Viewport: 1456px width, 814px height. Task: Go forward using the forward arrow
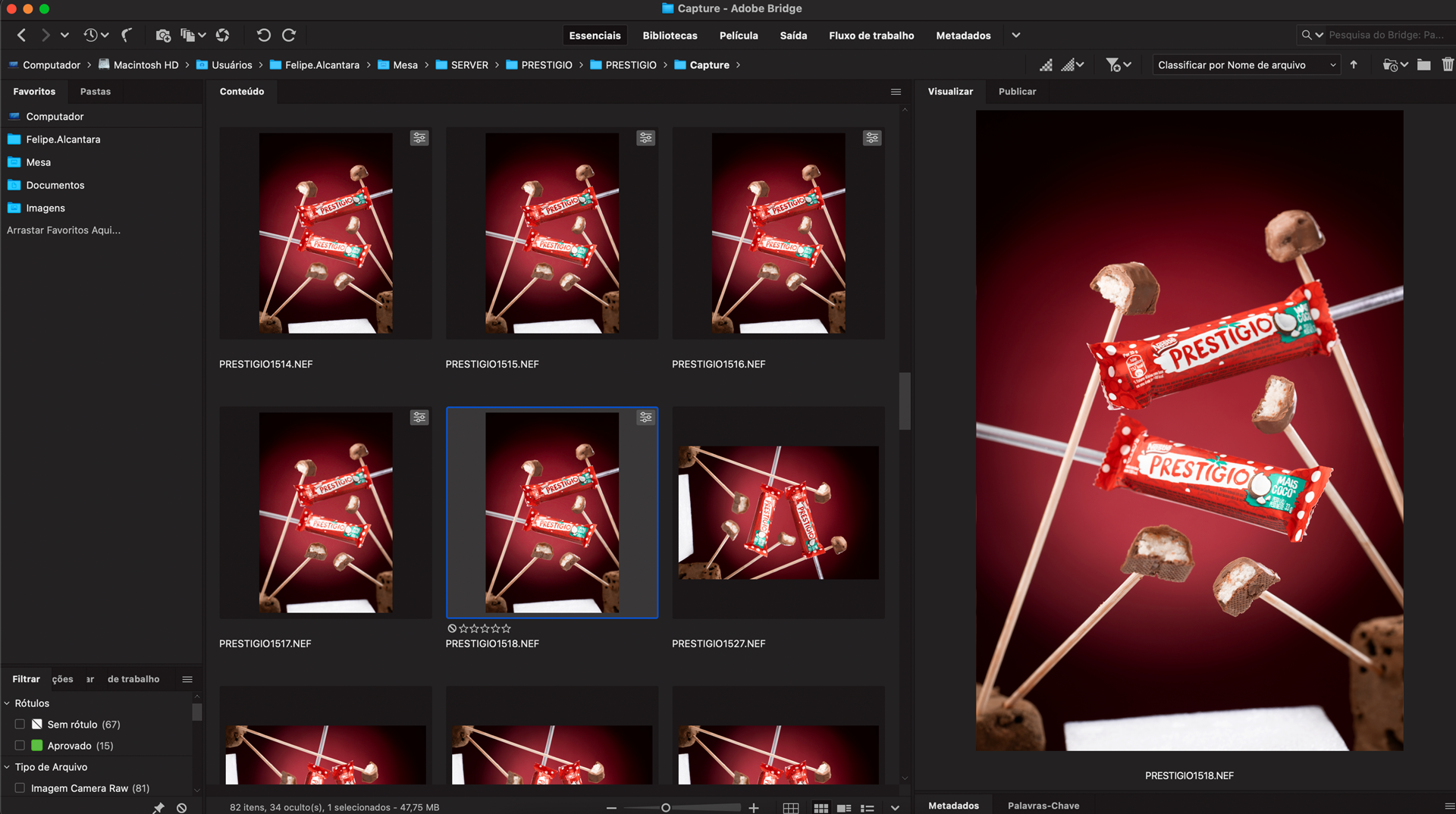45,35
